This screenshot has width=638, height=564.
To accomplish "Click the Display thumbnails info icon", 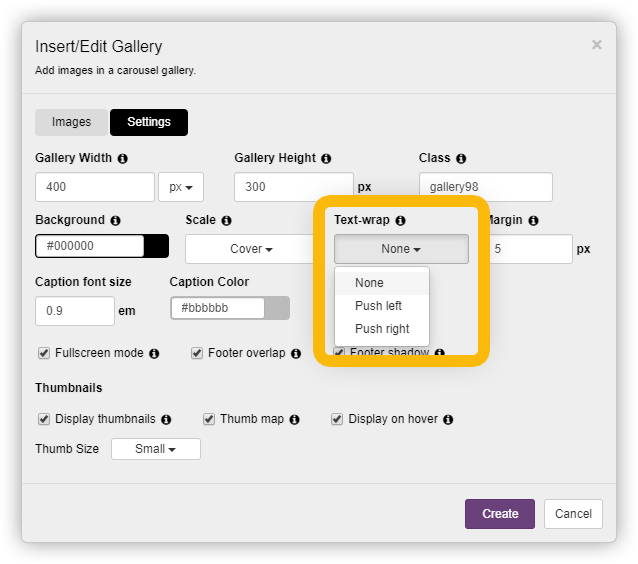I will pos(166,420).
